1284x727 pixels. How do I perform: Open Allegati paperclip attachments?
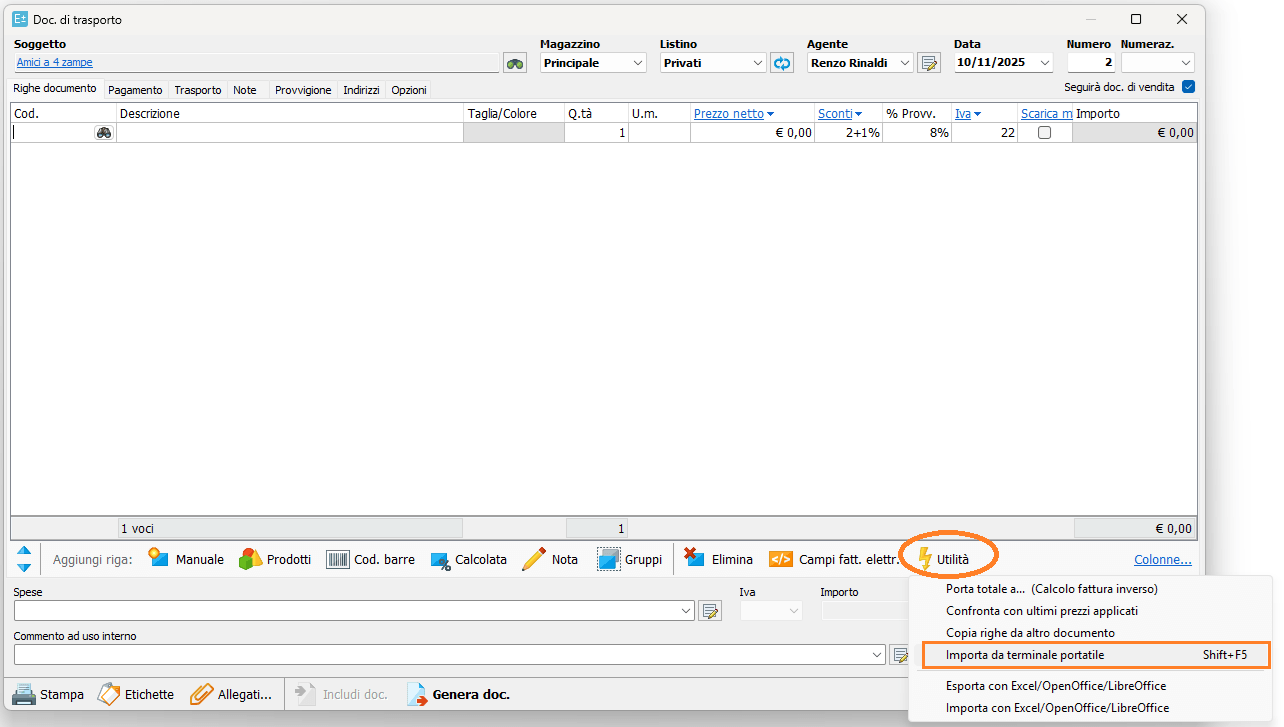(201, 694)
